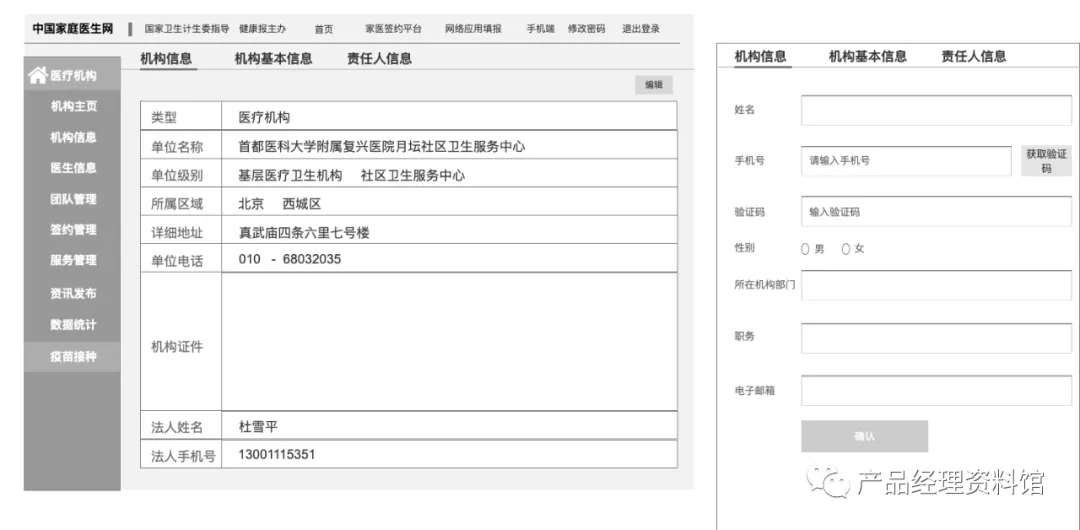1080x530 pixels.
Task: Click 社区卫生服务中心 in 单位级别 row
Action: [x=413, y=176]
